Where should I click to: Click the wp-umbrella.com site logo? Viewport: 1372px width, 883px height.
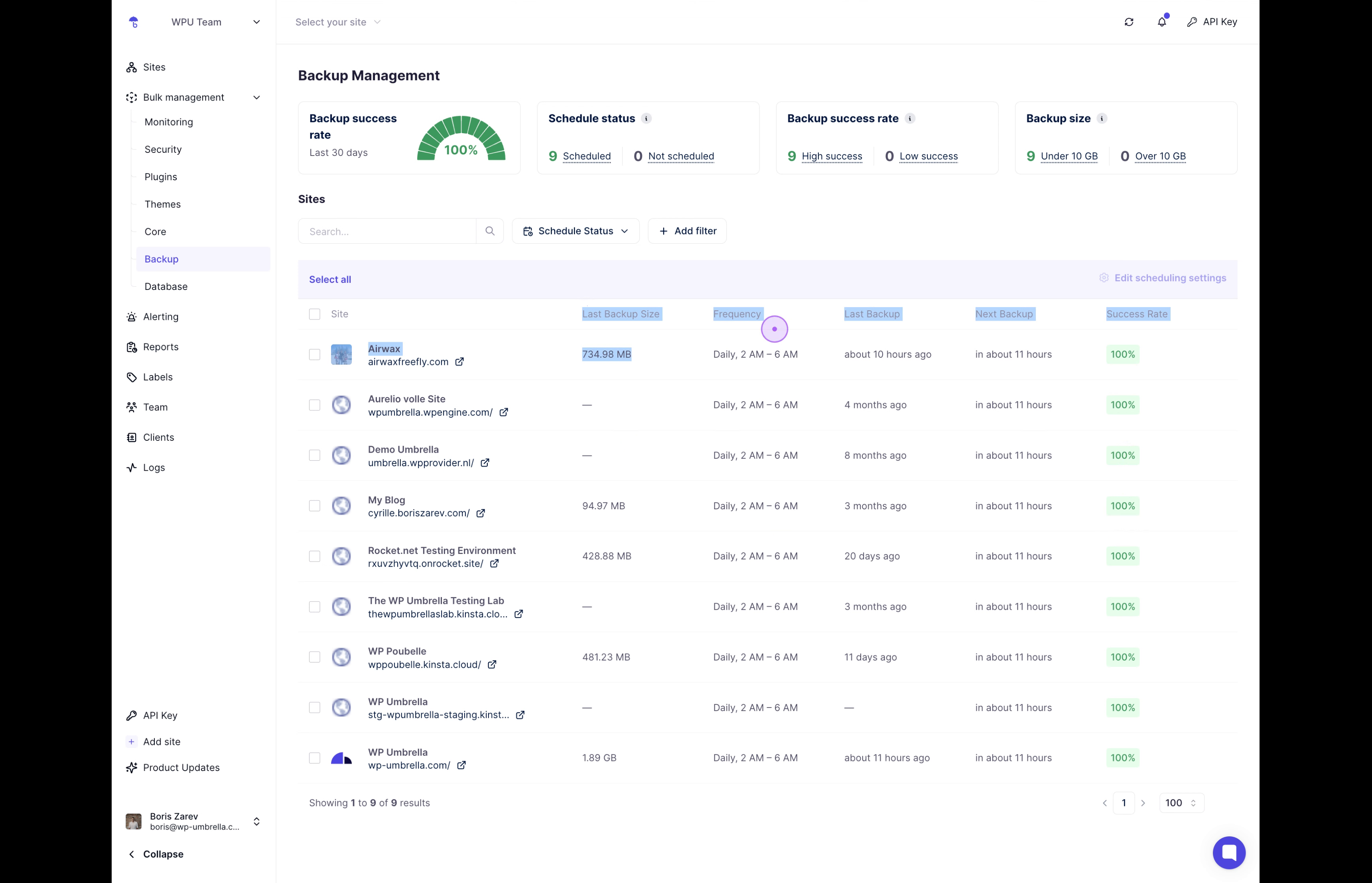(x=341, y=758)
